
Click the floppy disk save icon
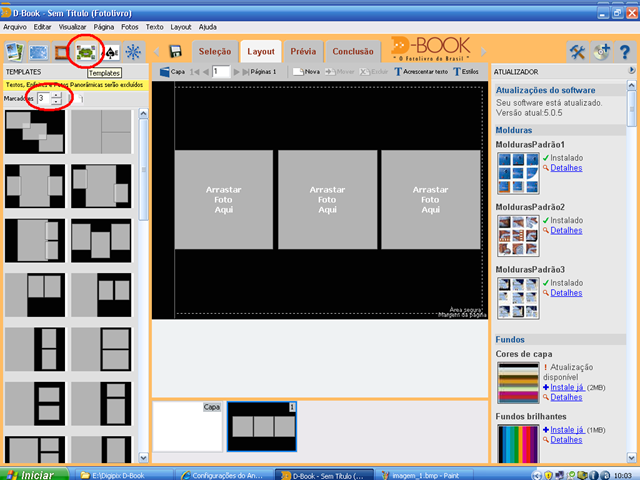176,51
